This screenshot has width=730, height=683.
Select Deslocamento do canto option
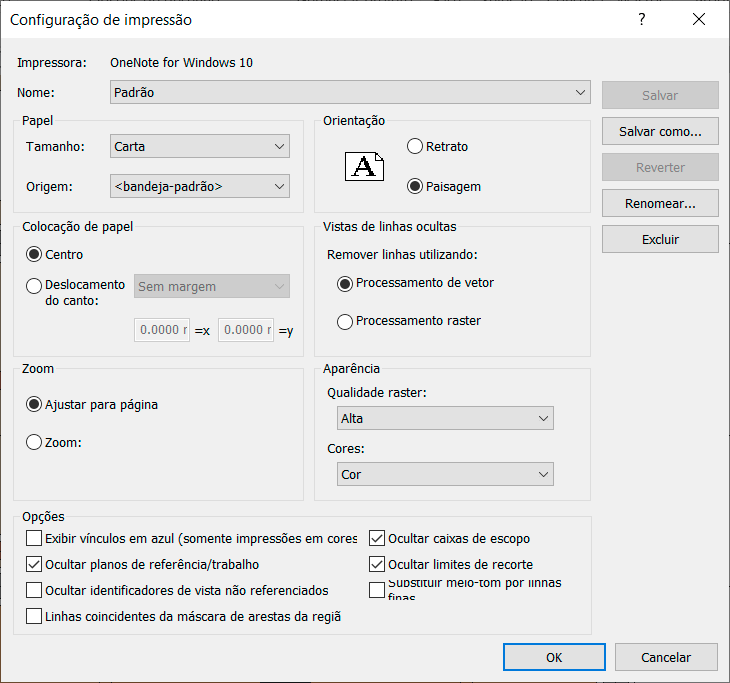pos(34,286)
